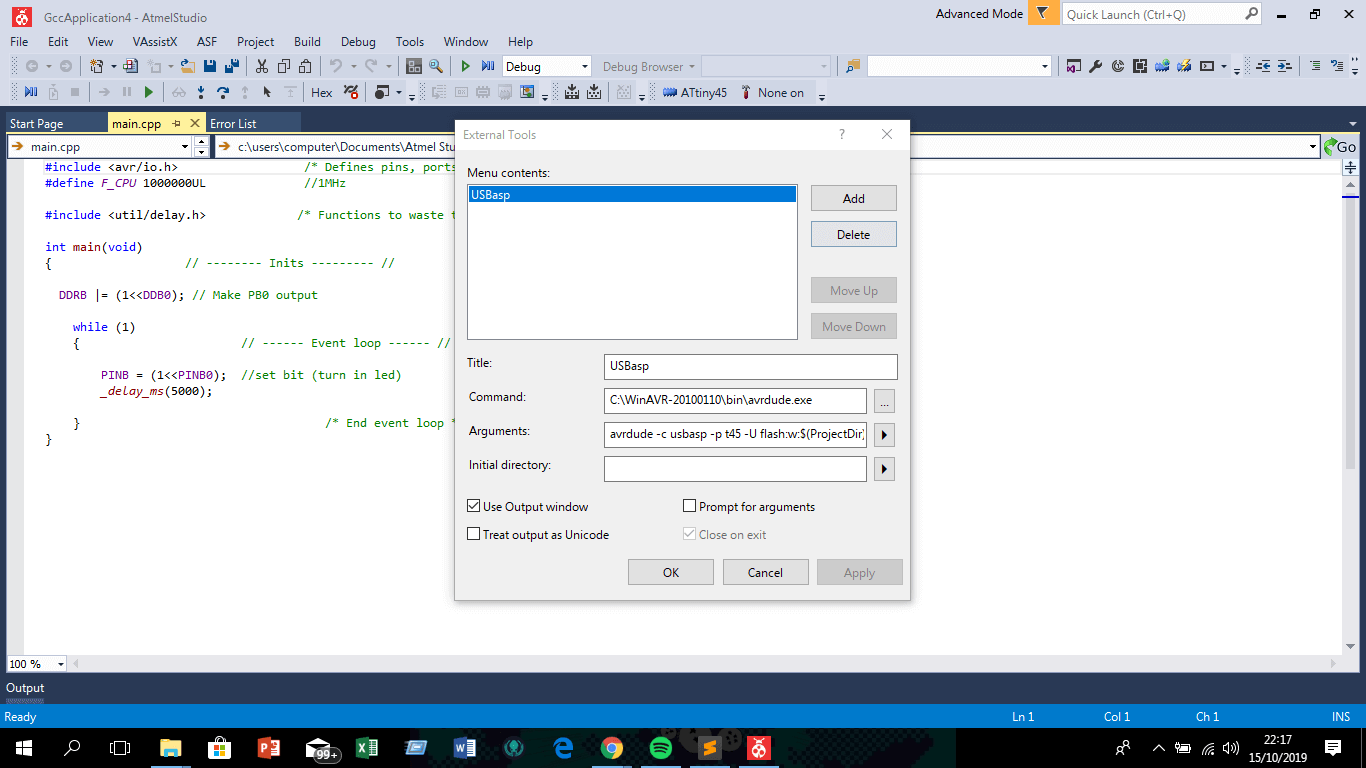This screenshot has width=1366, height=768.
Task: Click the Add button in External Tools
Action: coord(854,198)
